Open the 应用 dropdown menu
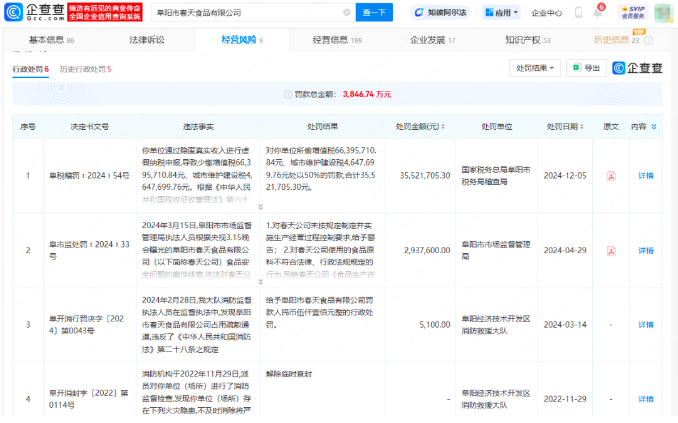 [x=502, y=13]
